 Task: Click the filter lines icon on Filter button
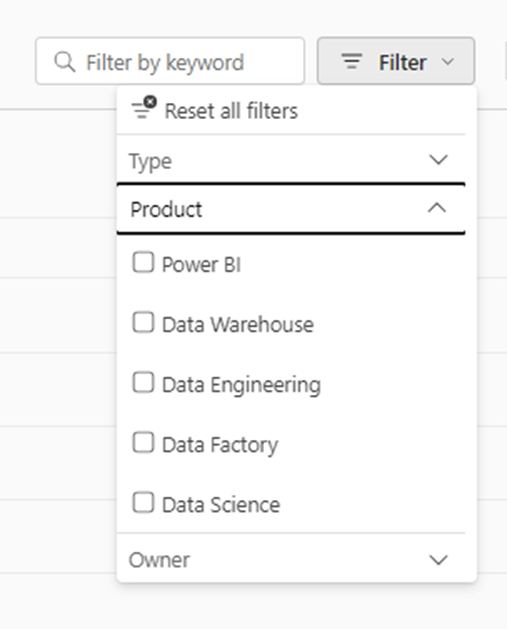tap(352, 61)
